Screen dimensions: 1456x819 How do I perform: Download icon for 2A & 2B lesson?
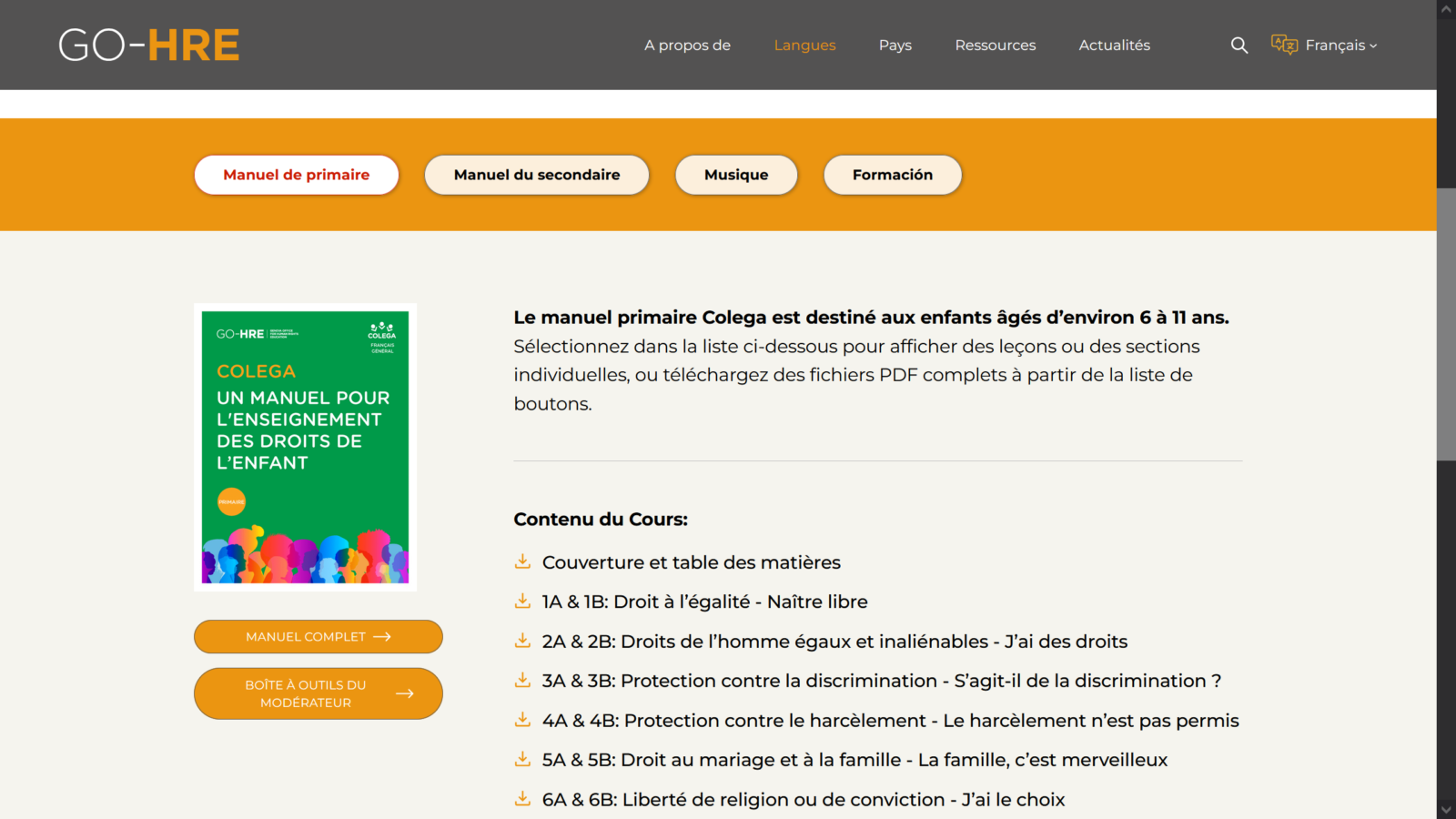point(522,641)
